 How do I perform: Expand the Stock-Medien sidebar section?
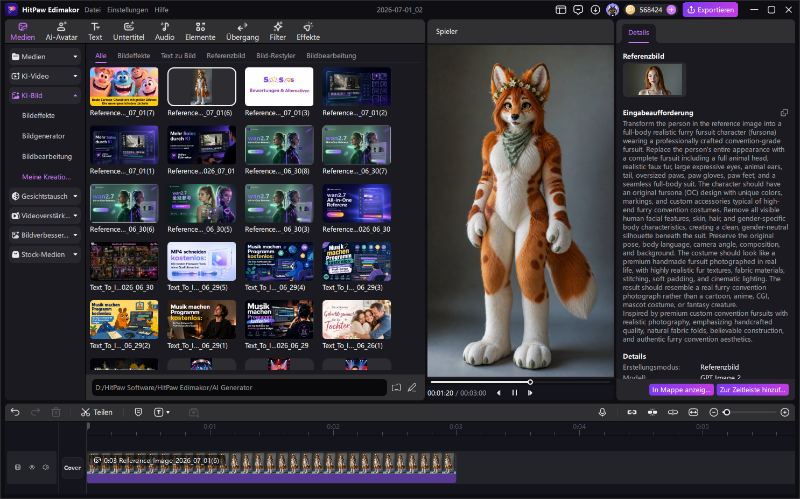coord(44,254)
